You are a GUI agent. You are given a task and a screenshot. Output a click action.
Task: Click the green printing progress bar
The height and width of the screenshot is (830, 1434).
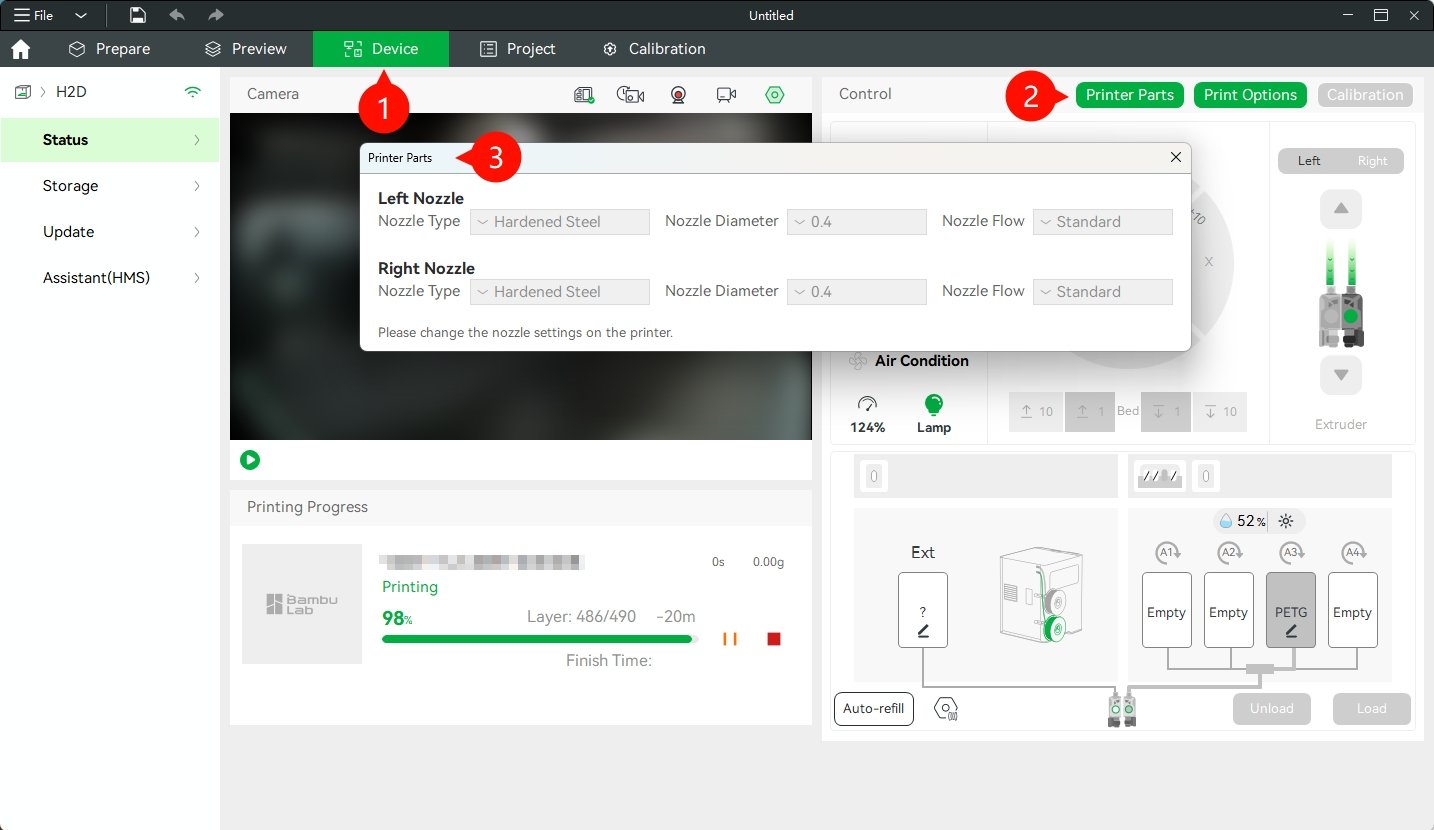538,639
